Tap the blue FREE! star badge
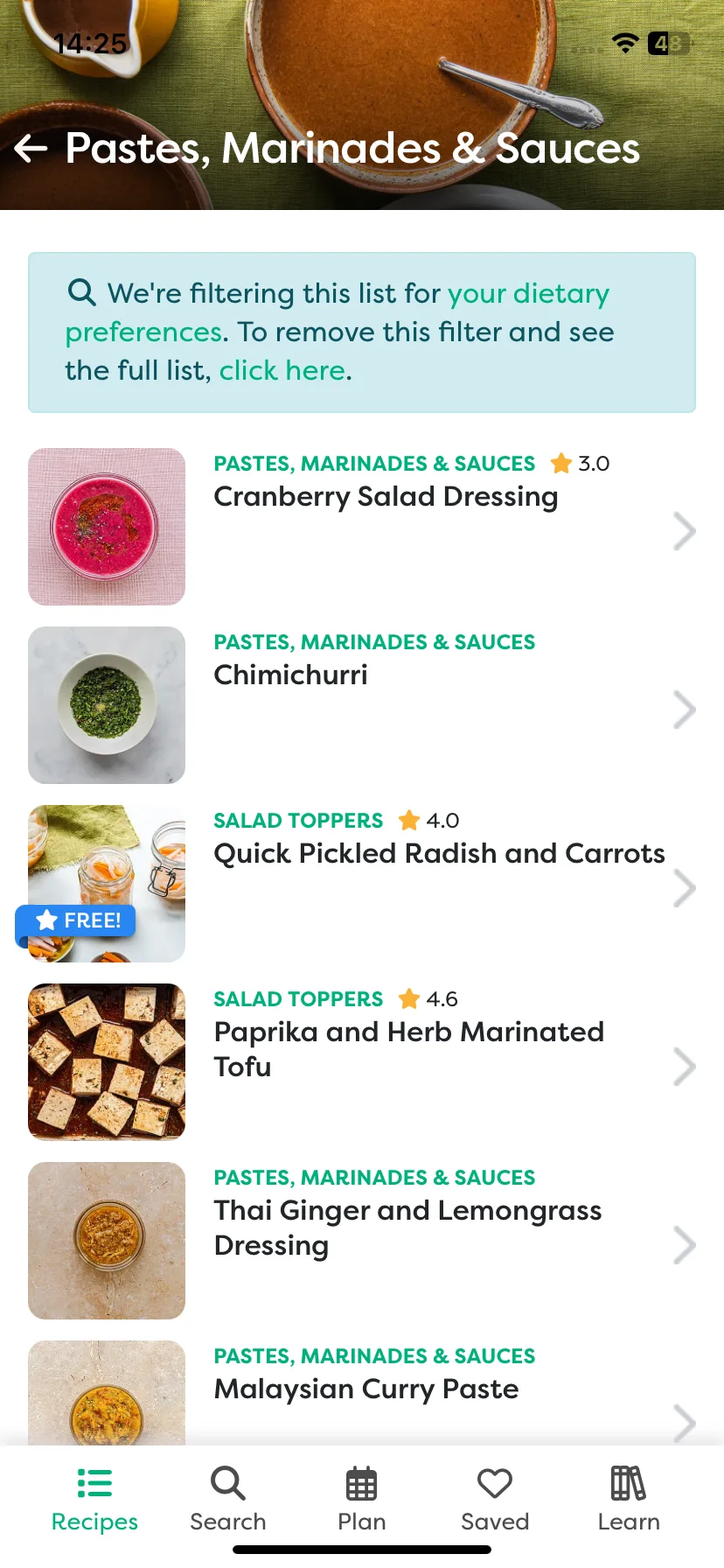 pyautogui.click(x=77, y=920)
